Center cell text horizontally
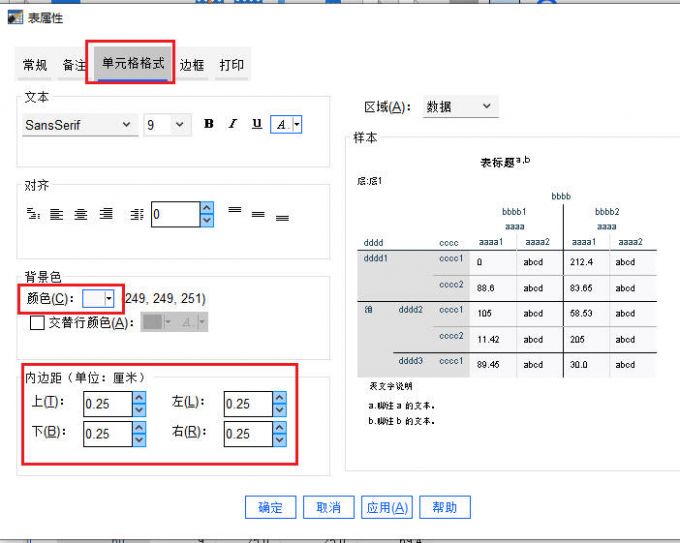Screen dimensions: 680x543 click(81, 214)
